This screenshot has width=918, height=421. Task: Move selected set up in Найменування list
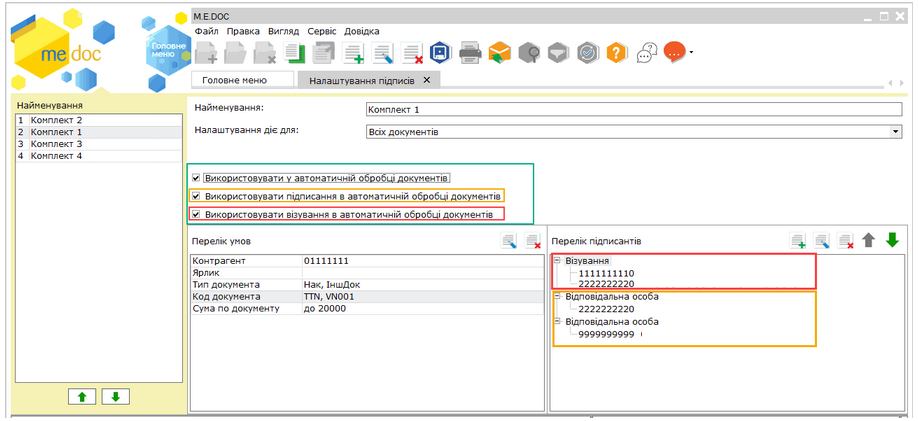tap(82, 396)
